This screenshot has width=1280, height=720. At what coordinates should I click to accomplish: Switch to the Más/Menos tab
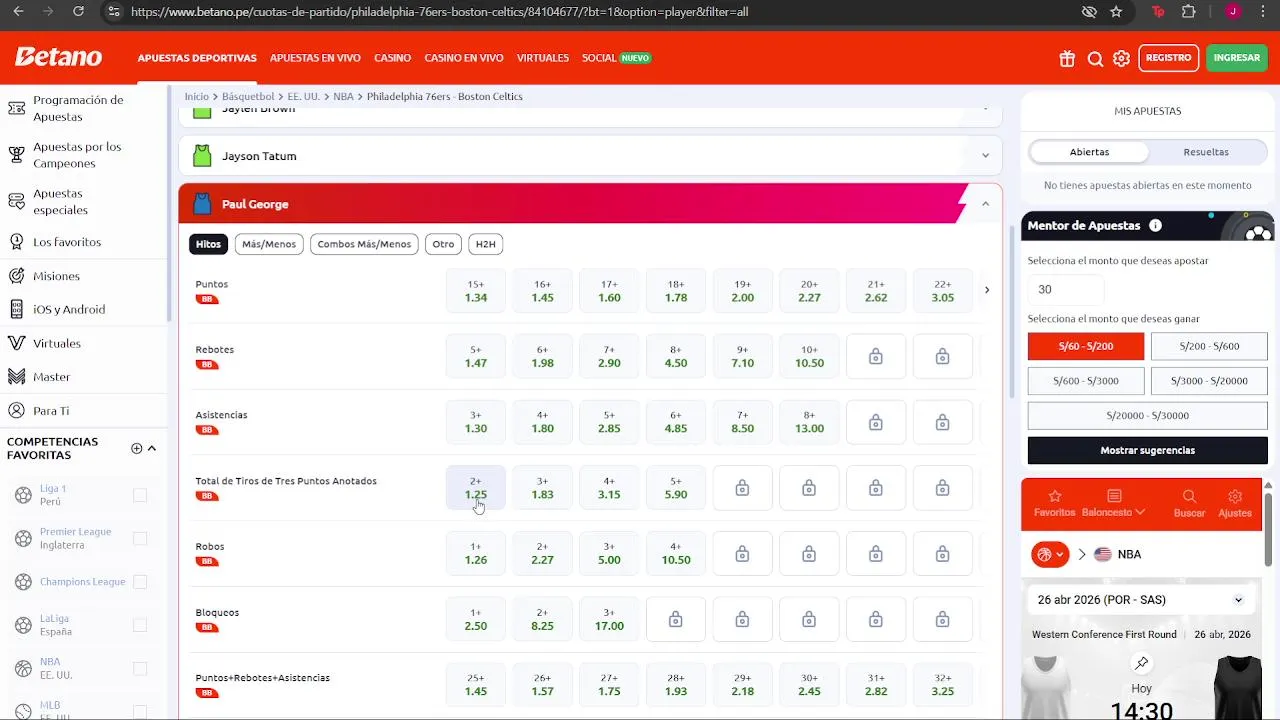(269, 244)
